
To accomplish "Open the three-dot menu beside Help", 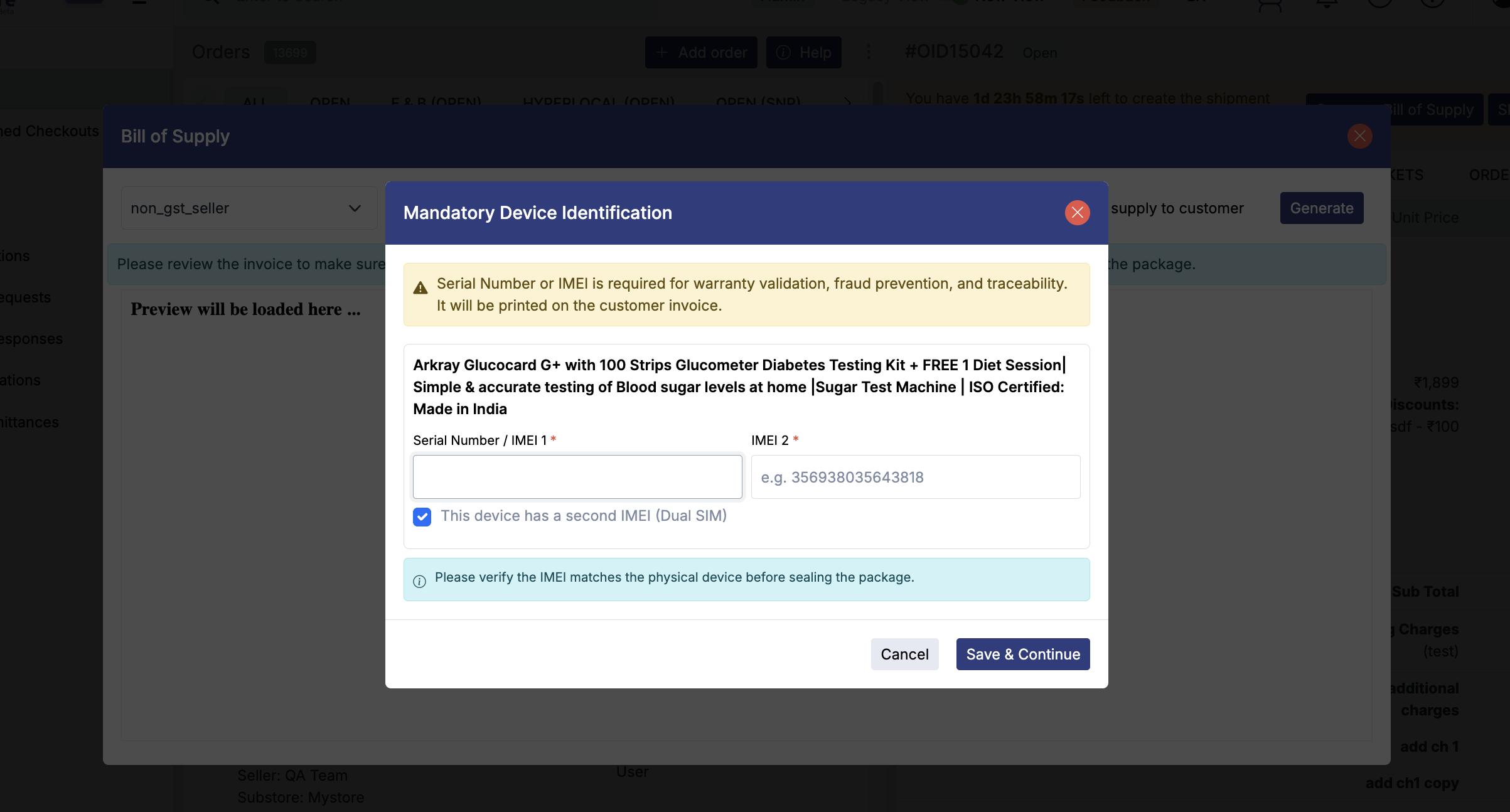I will click(869, 52).
